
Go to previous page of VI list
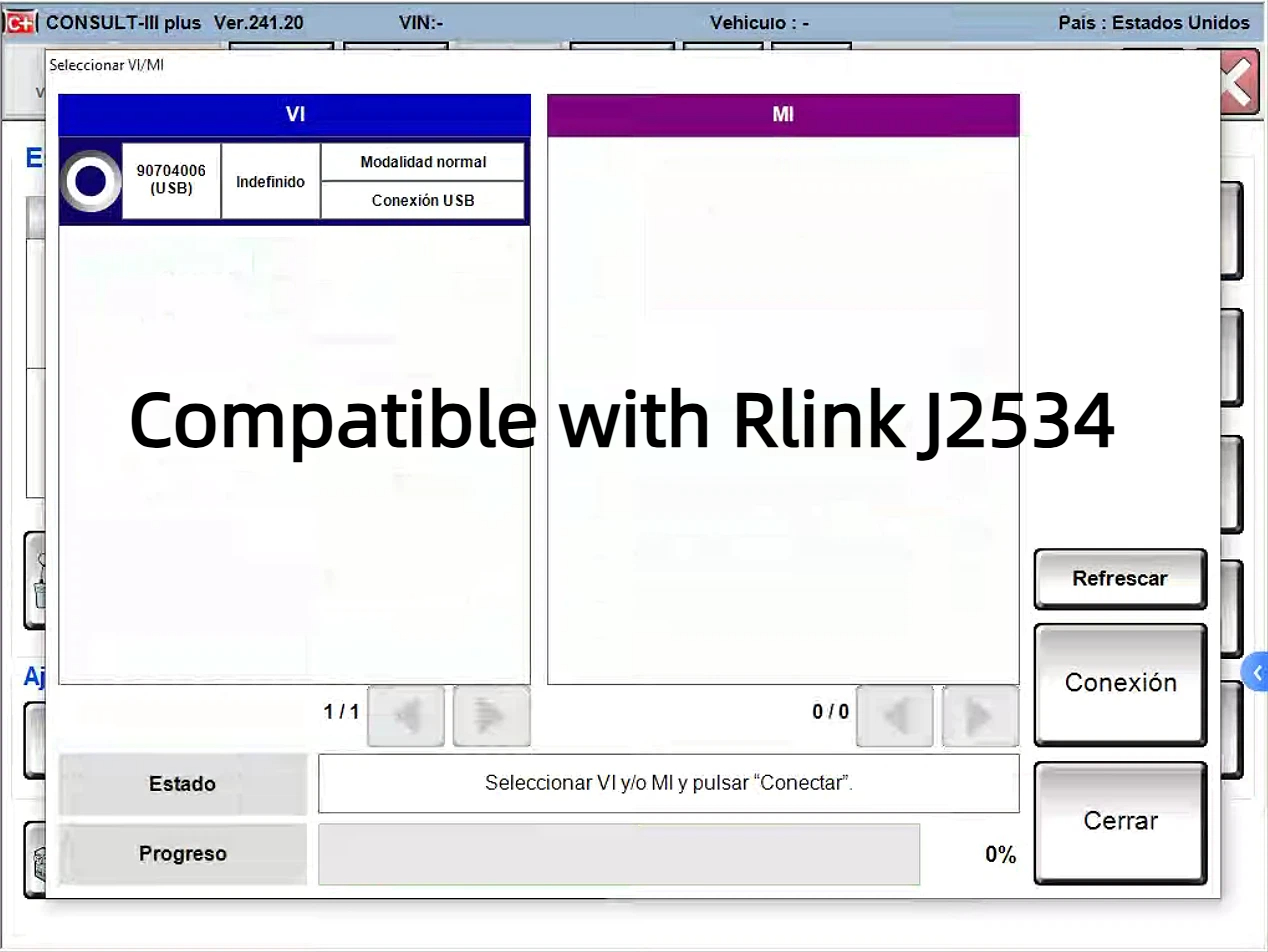[406, 715]
